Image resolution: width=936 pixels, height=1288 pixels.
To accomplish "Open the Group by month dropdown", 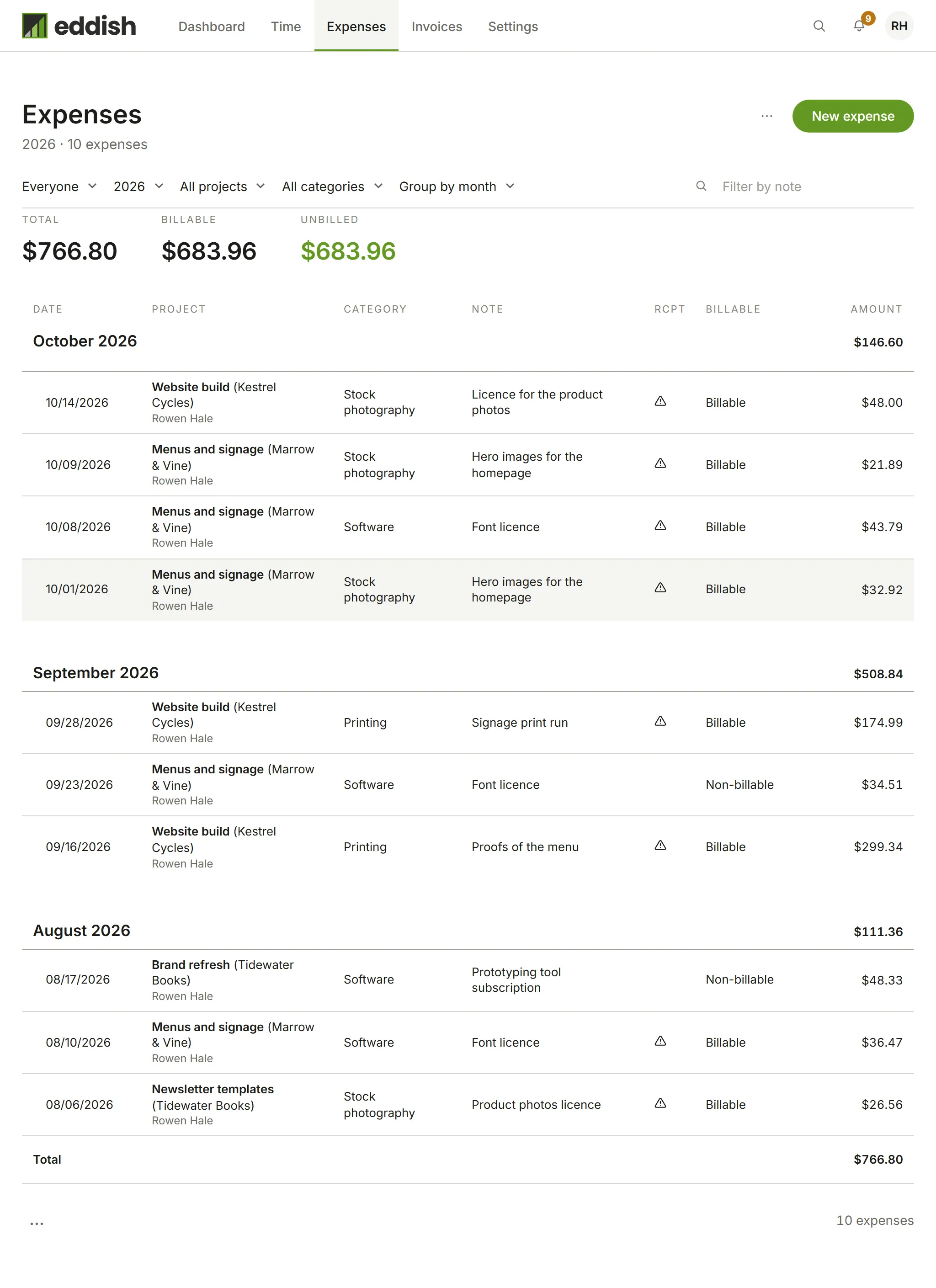I will pos(457,187).
